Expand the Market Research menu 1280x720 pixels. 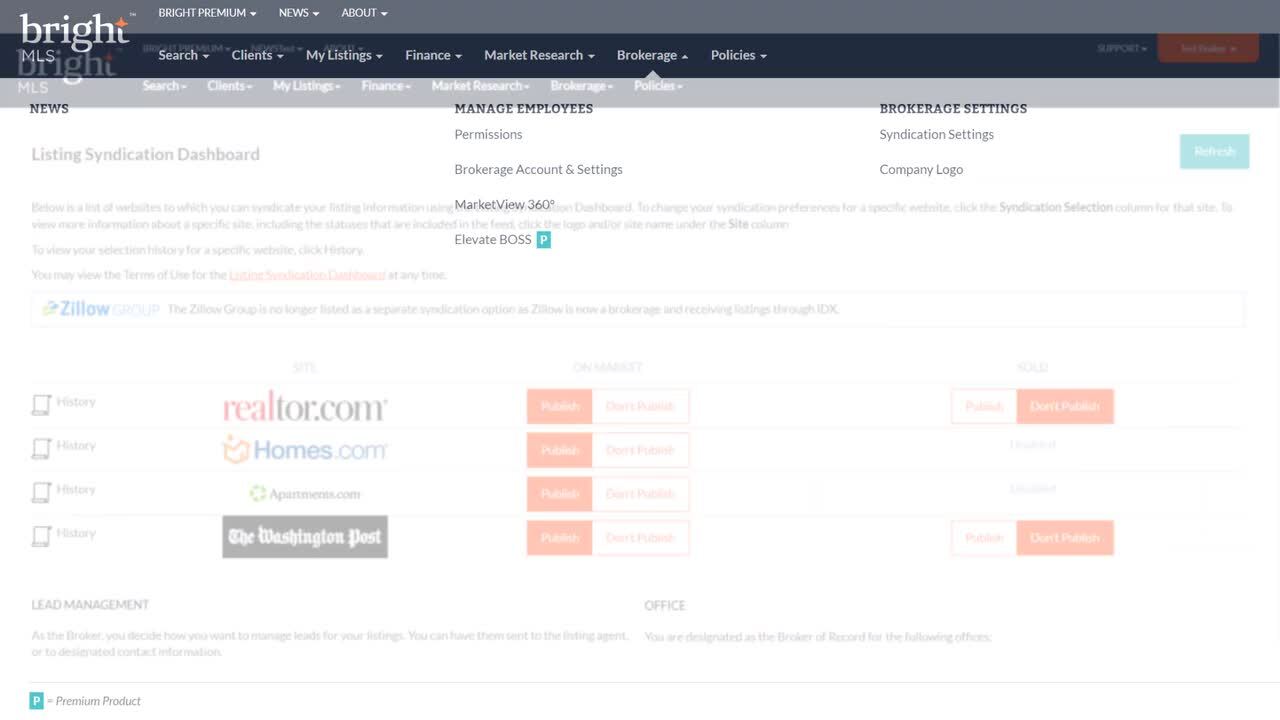pos(539,55)
